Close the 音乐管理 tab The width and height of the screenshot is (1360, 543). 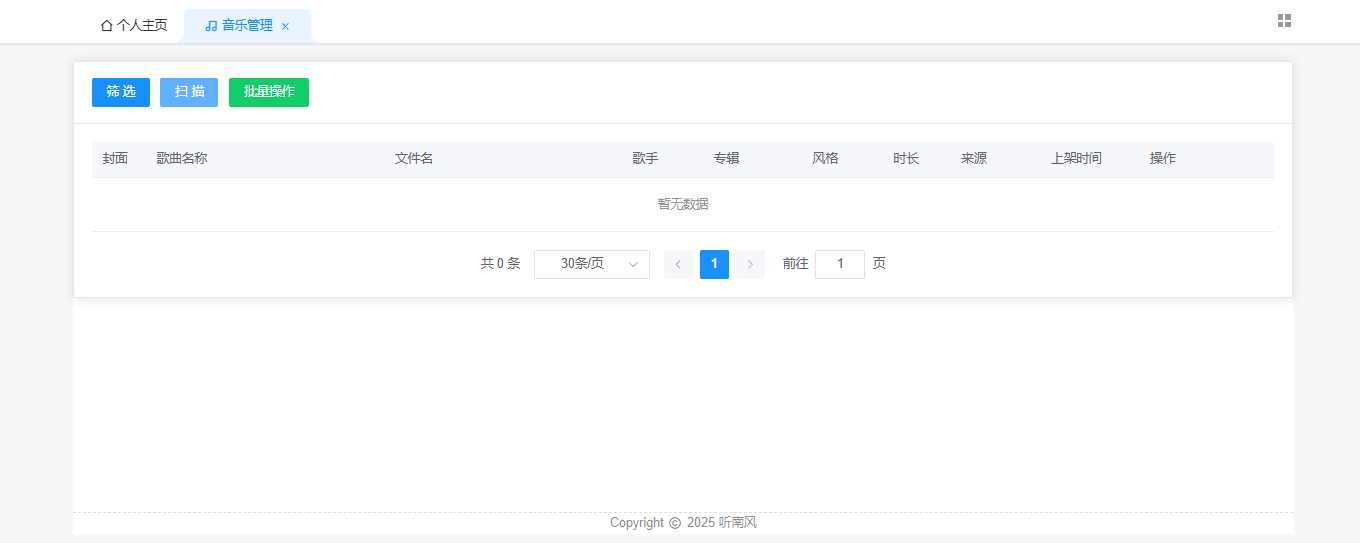[285, 27]
